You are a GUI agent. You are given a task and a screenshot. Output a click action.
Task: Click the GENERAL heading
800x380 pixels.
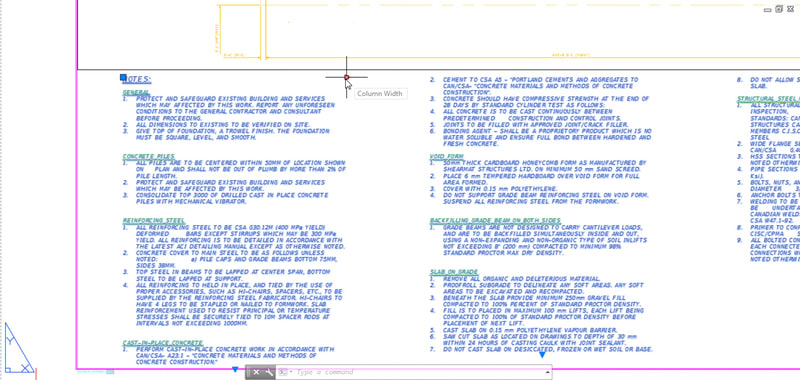(136, 93)
